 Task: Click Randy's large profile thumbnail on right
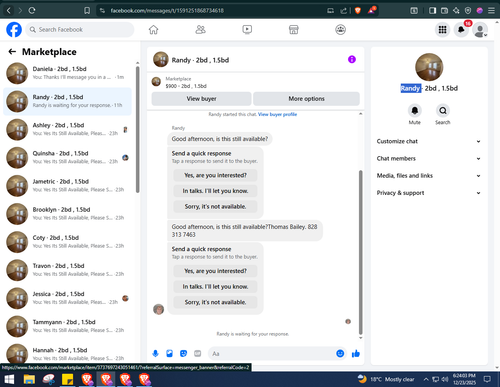pos(429,67)
